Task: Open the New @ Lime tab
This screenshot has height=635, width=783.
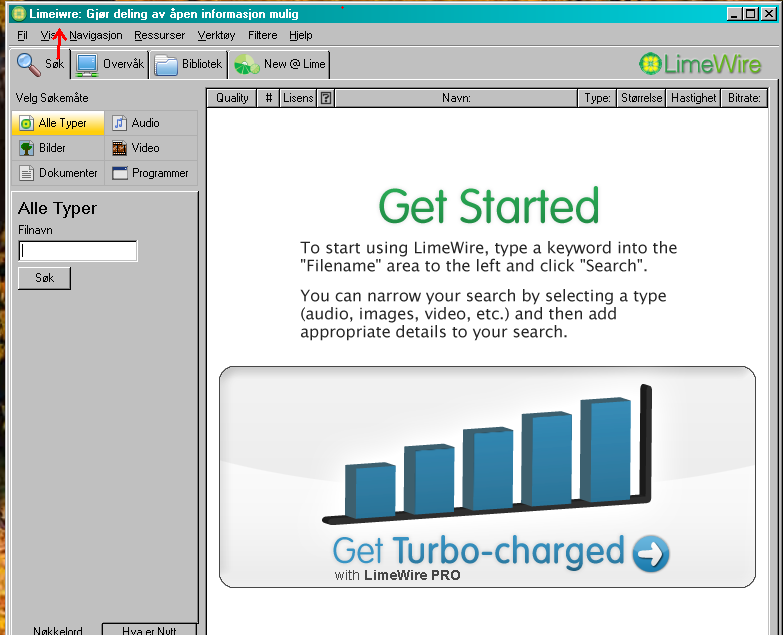Action: [x=280, y=64]
